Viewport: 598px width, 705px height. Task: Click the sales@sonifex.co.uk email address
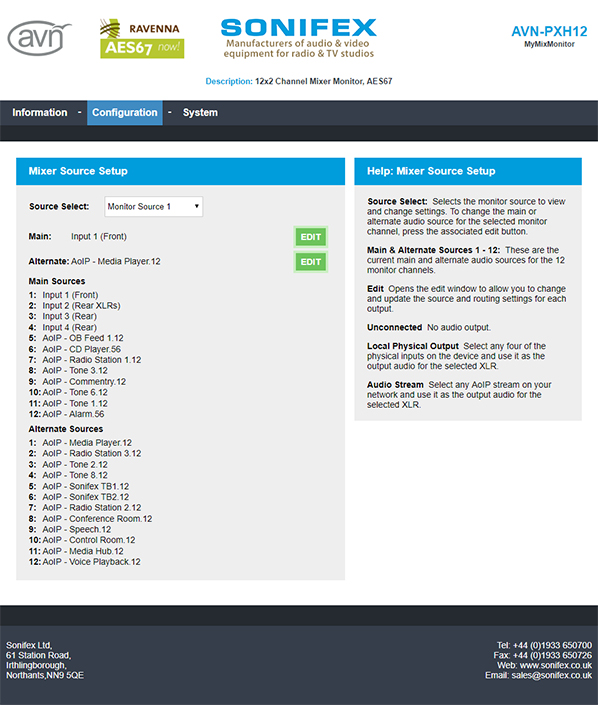[x=552, y=675]
